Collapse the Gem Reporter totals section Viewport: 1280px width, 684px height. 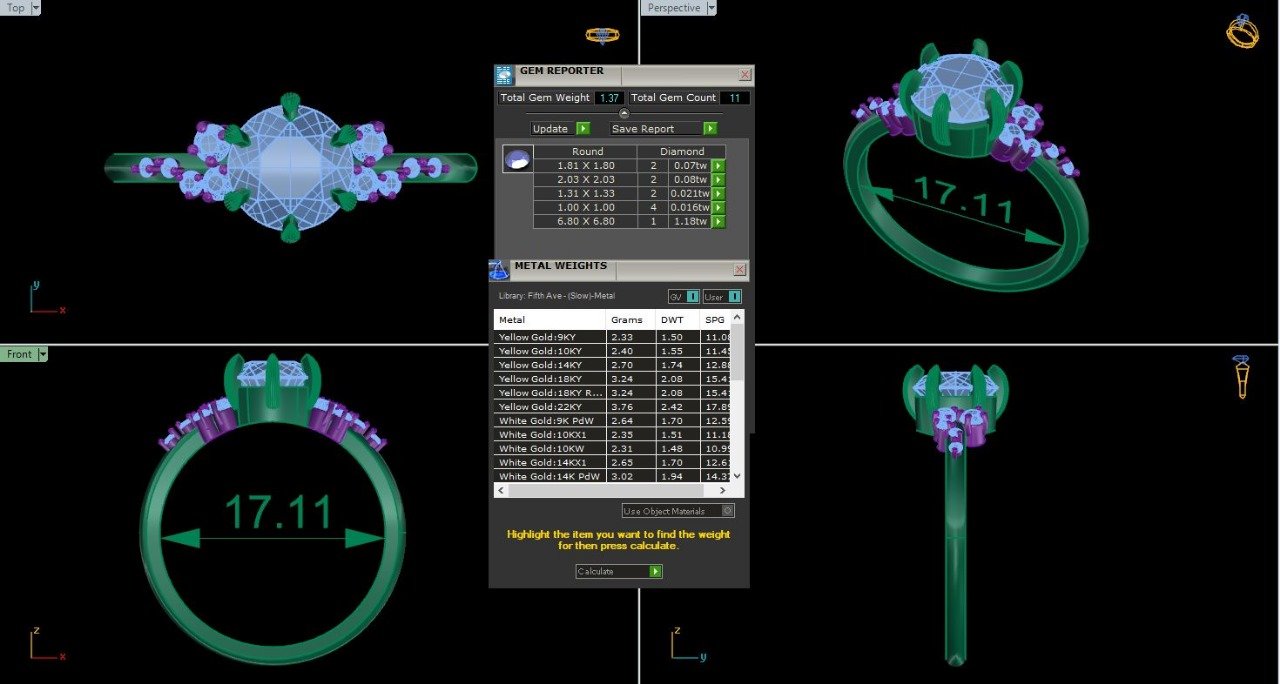click(x=624, y=113)
